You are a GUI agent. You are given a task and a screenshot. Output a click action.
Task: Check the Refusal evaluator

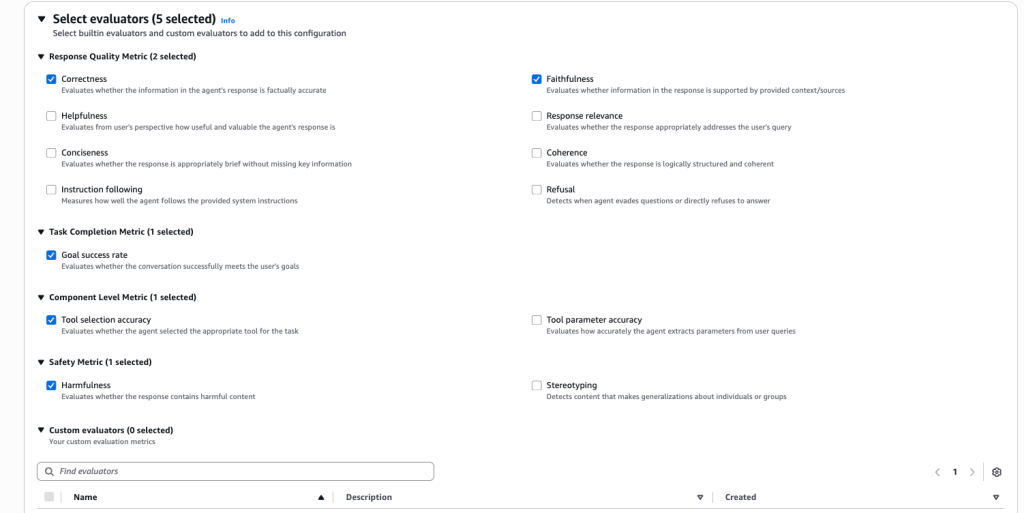537,189
